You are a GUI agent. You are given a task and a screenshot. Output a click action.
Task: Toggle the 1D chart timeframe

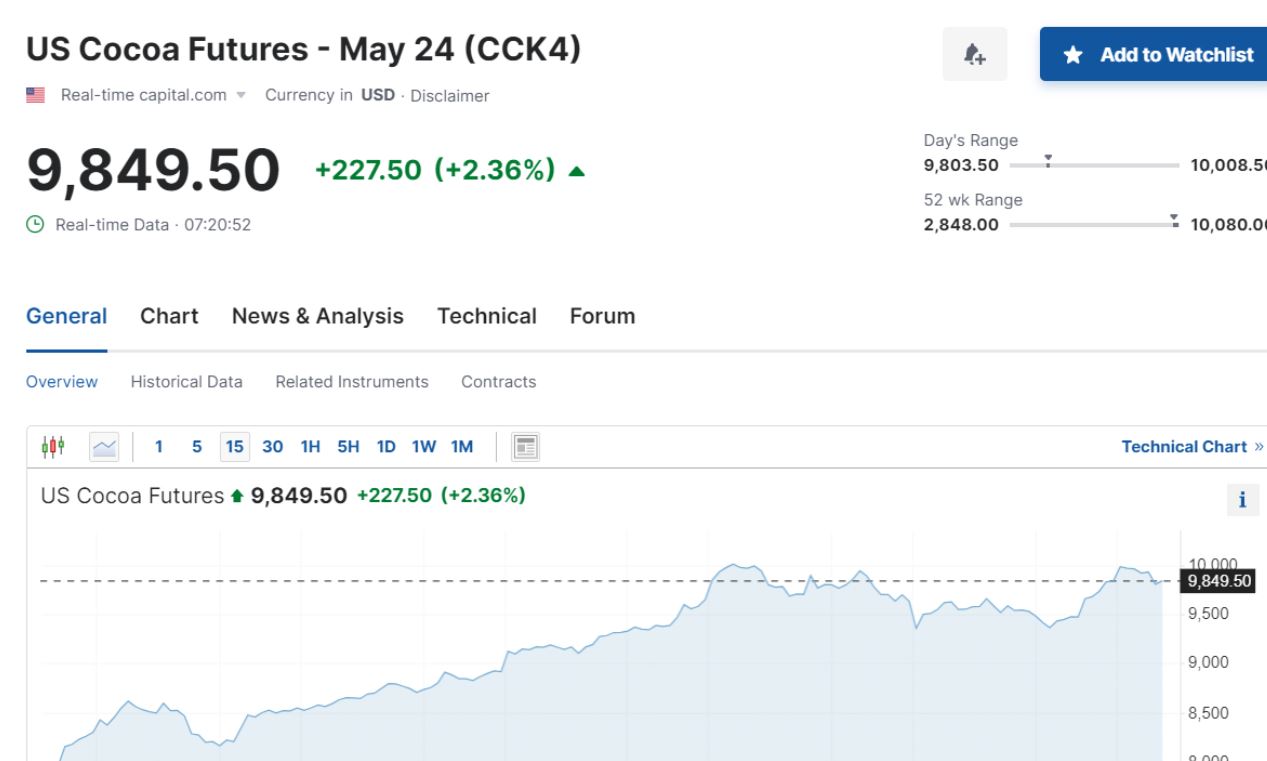386,447
